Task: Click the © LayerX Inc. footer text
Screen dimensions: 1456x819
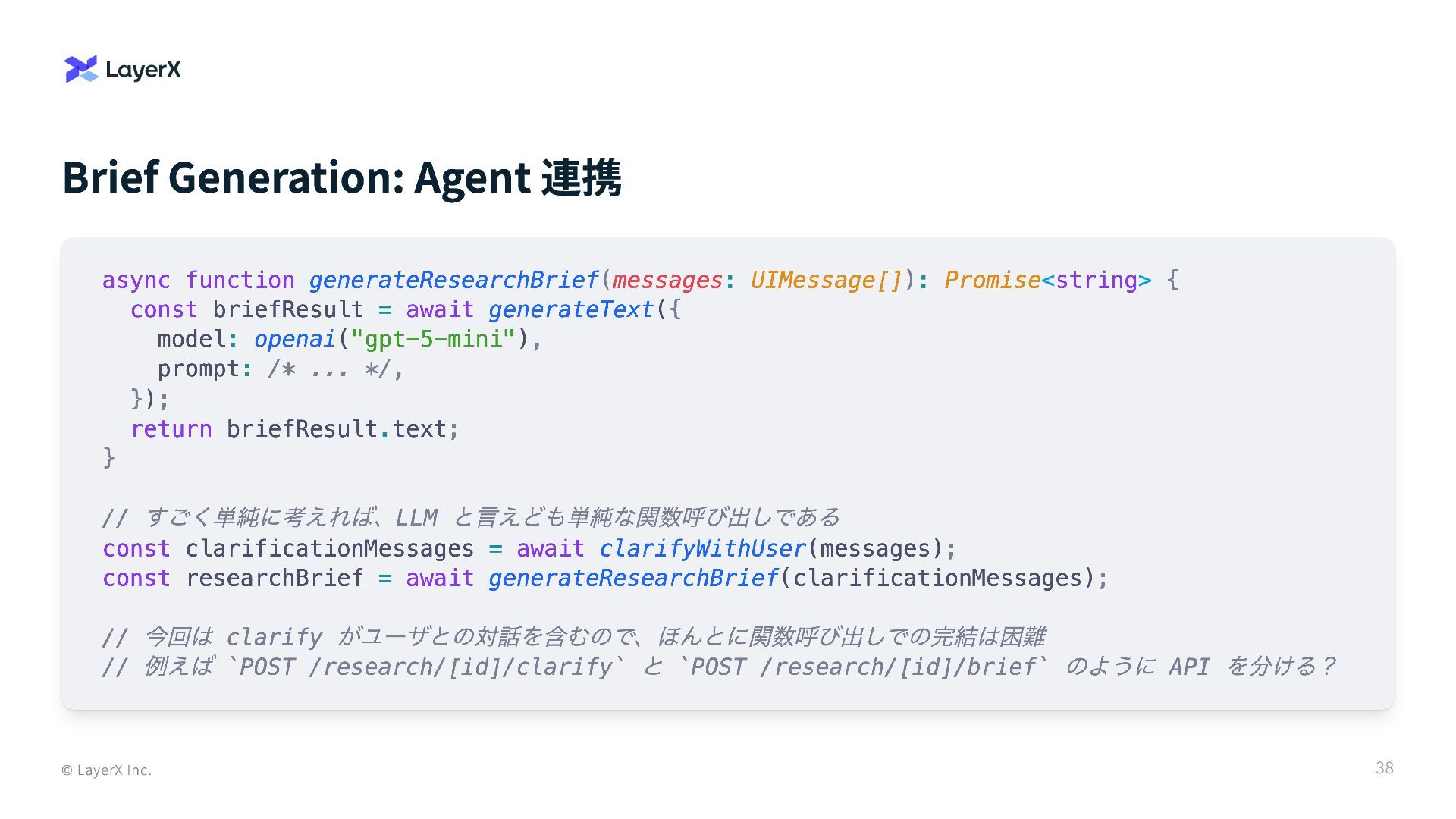Action: 107,770
